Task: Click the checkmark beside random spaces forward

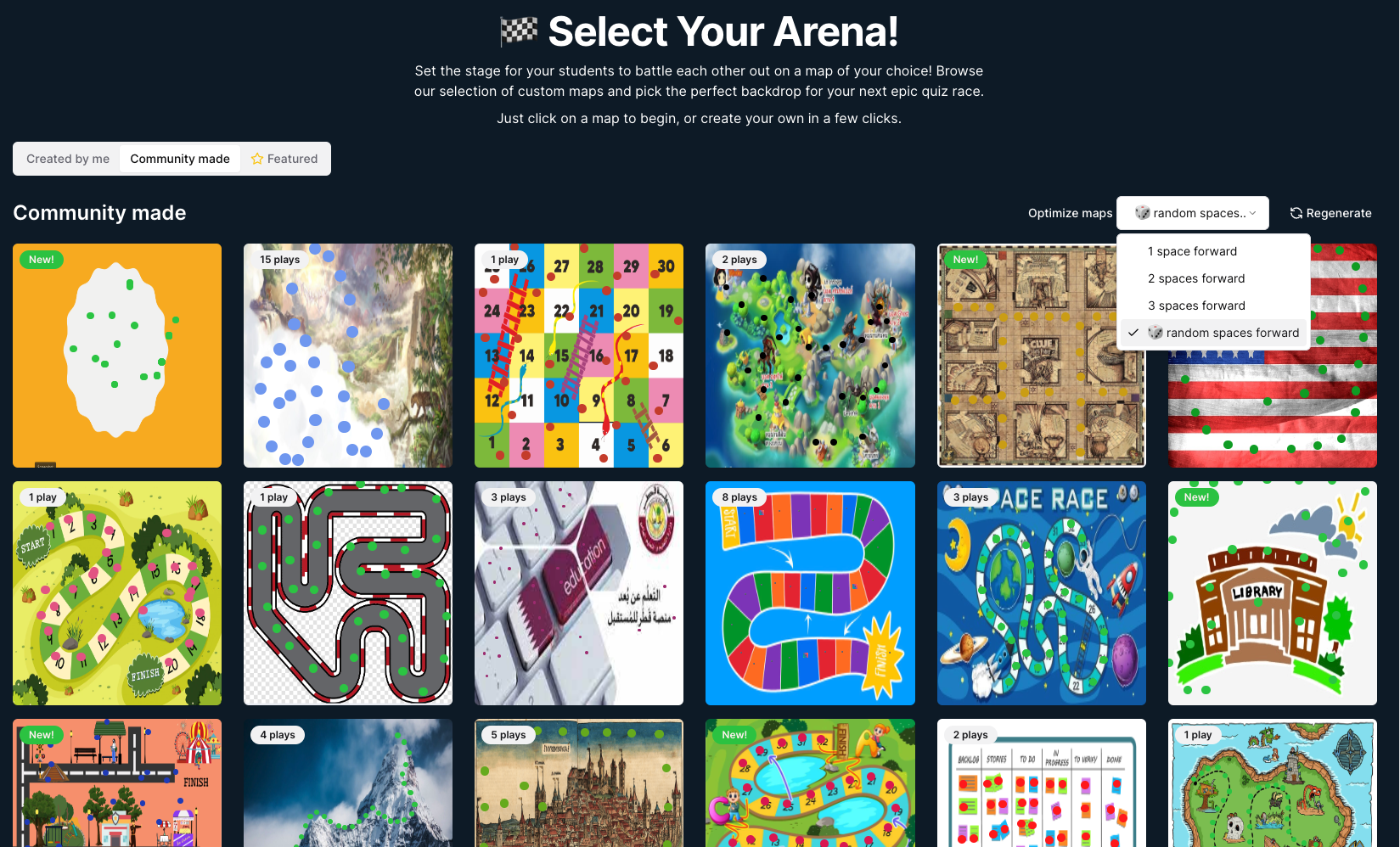Action: pos(1133,333)
